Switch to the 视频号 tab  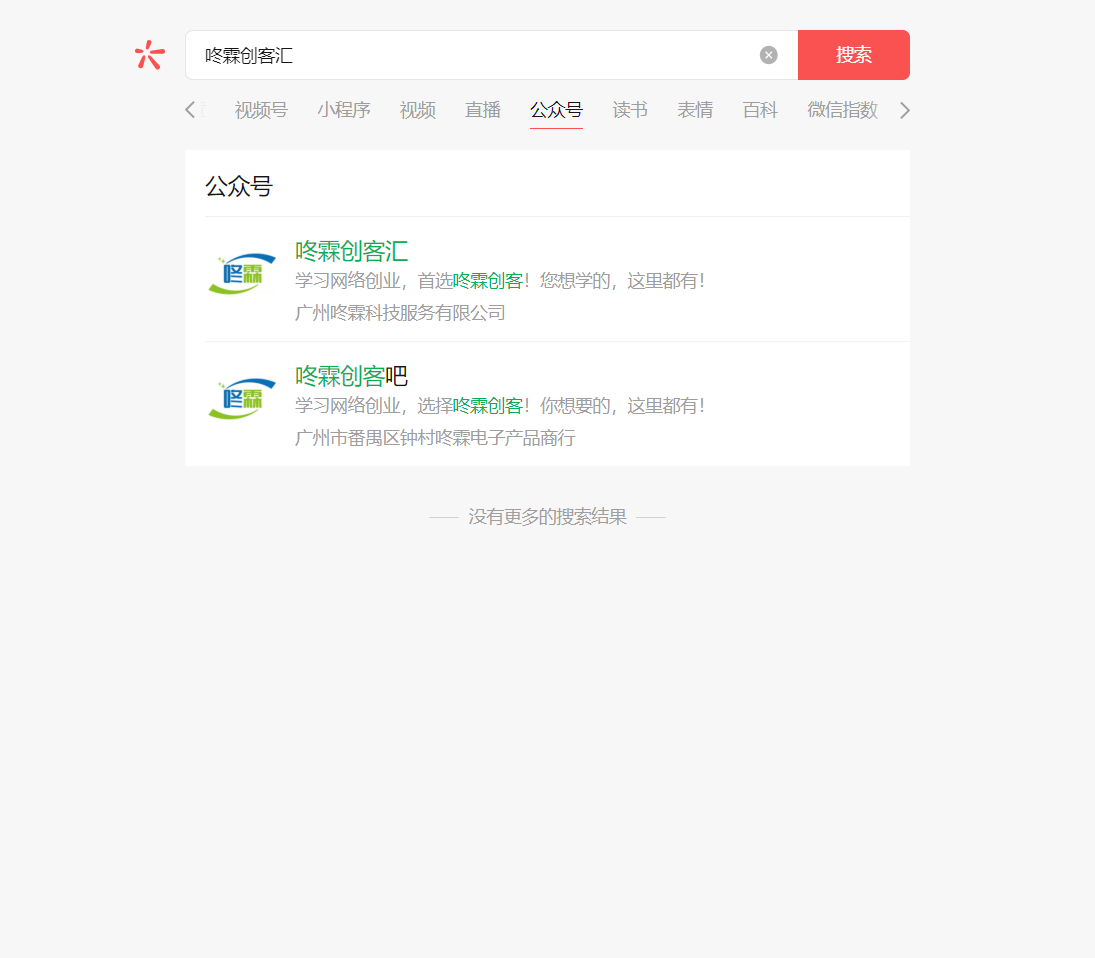pos(260,110)
